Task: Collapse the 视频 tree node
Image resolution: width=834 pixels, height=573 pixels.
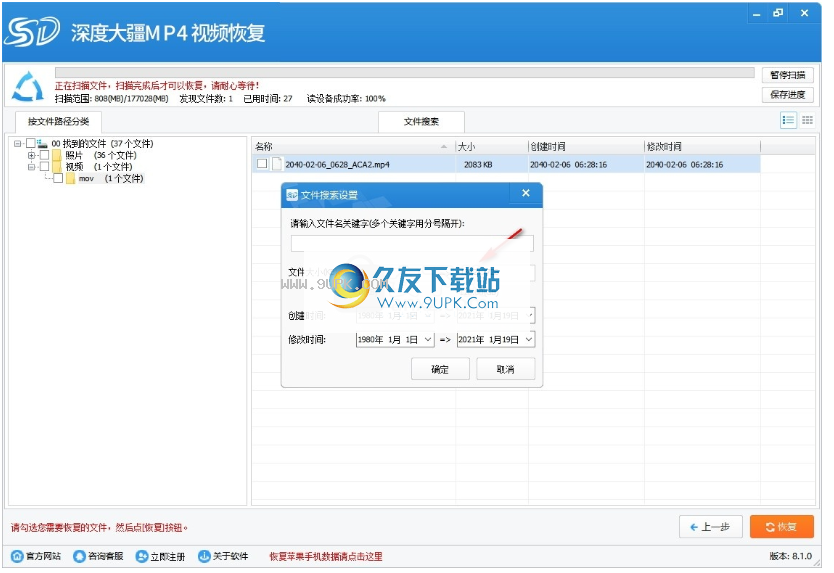Action: coord(31,167)
